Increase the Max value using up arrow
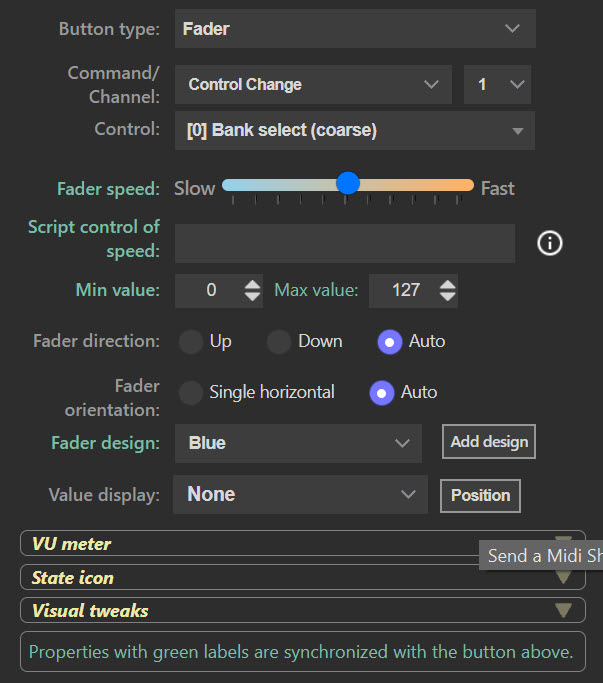Image resolution: width=603 pixels, height=683 pixels. pyautogui.click(x=447, y=284)
